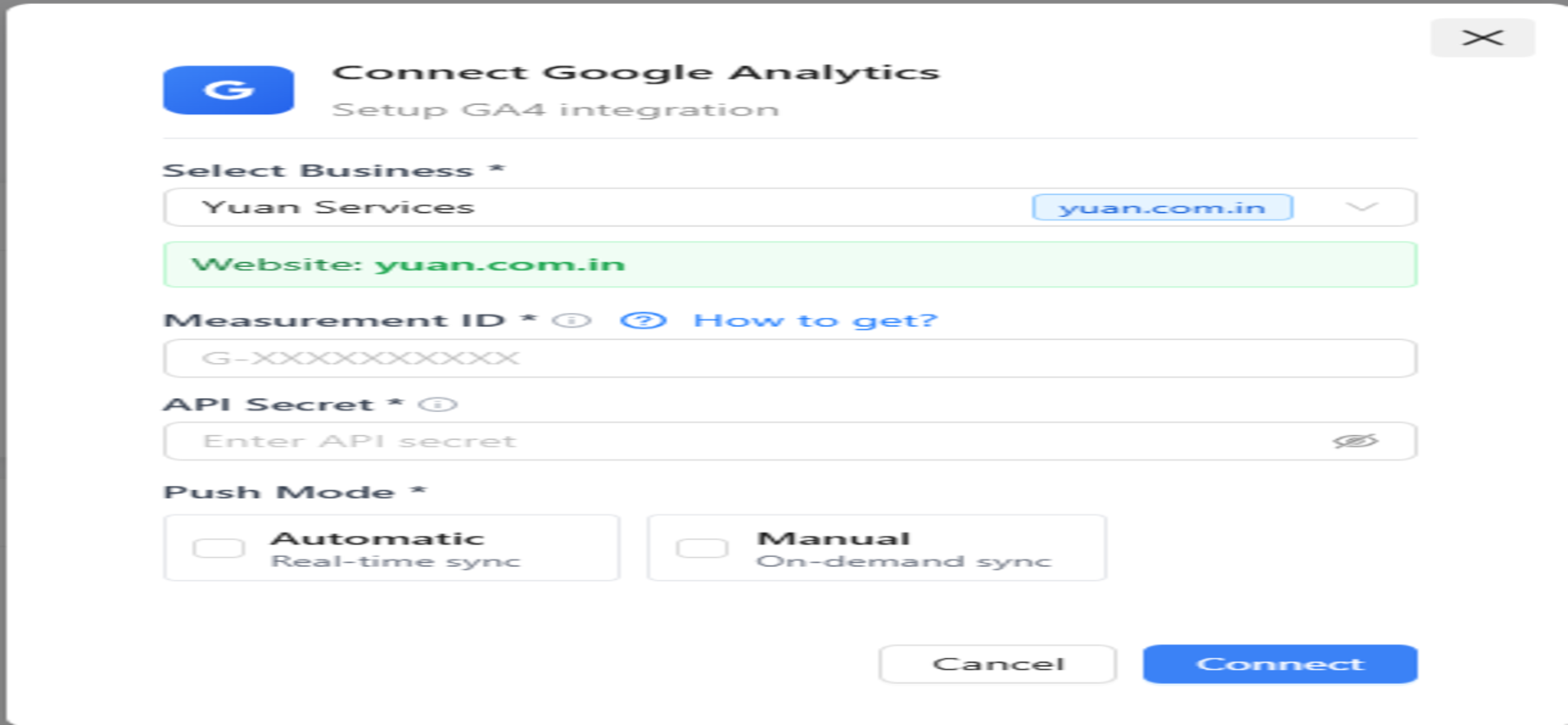Click the blue question mark help icon
The width and height of the screenshot is (1568, 725).
(x=643, y=320)
